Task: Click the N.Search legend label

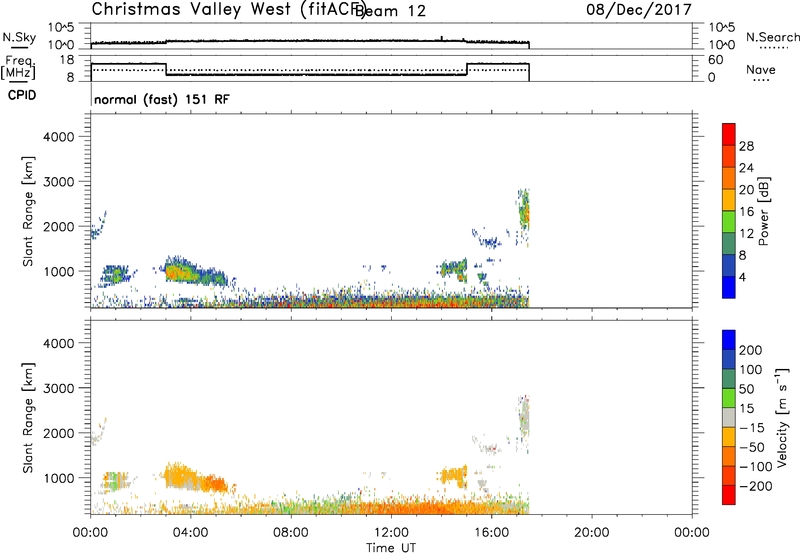Action: point(772,37)
